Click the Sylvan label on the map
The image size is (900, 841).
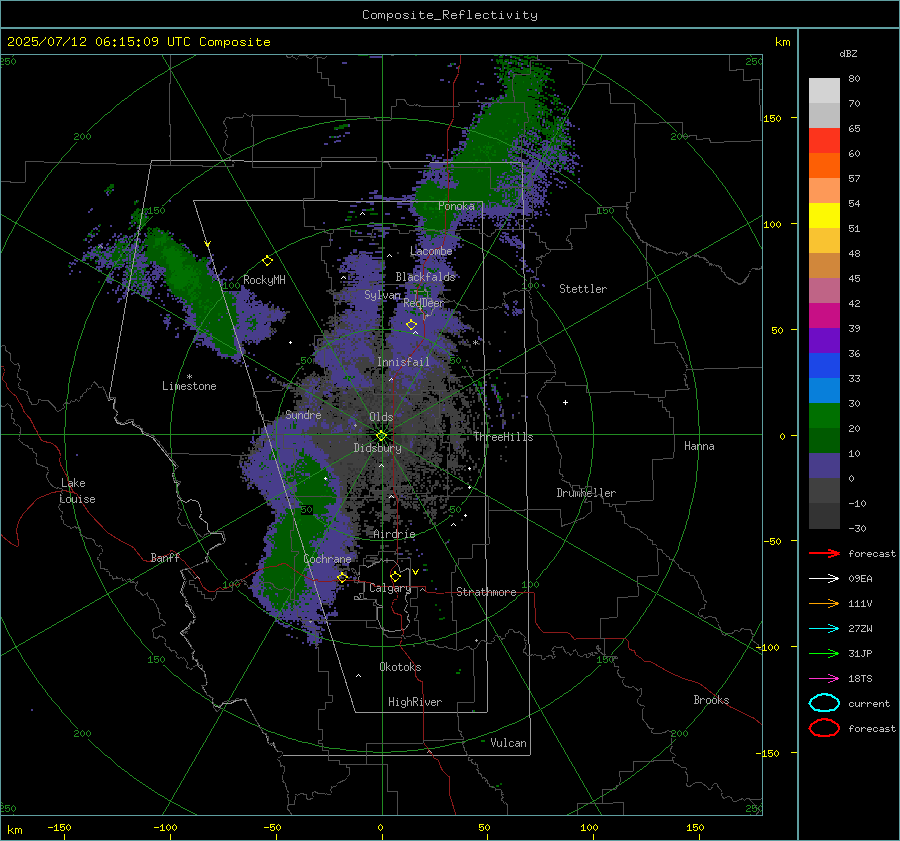(382, 295)
